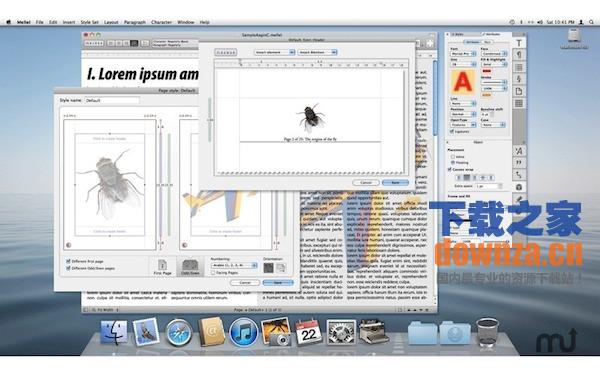
Task: Open Safari from the Dock
Action: click(179, 333)
